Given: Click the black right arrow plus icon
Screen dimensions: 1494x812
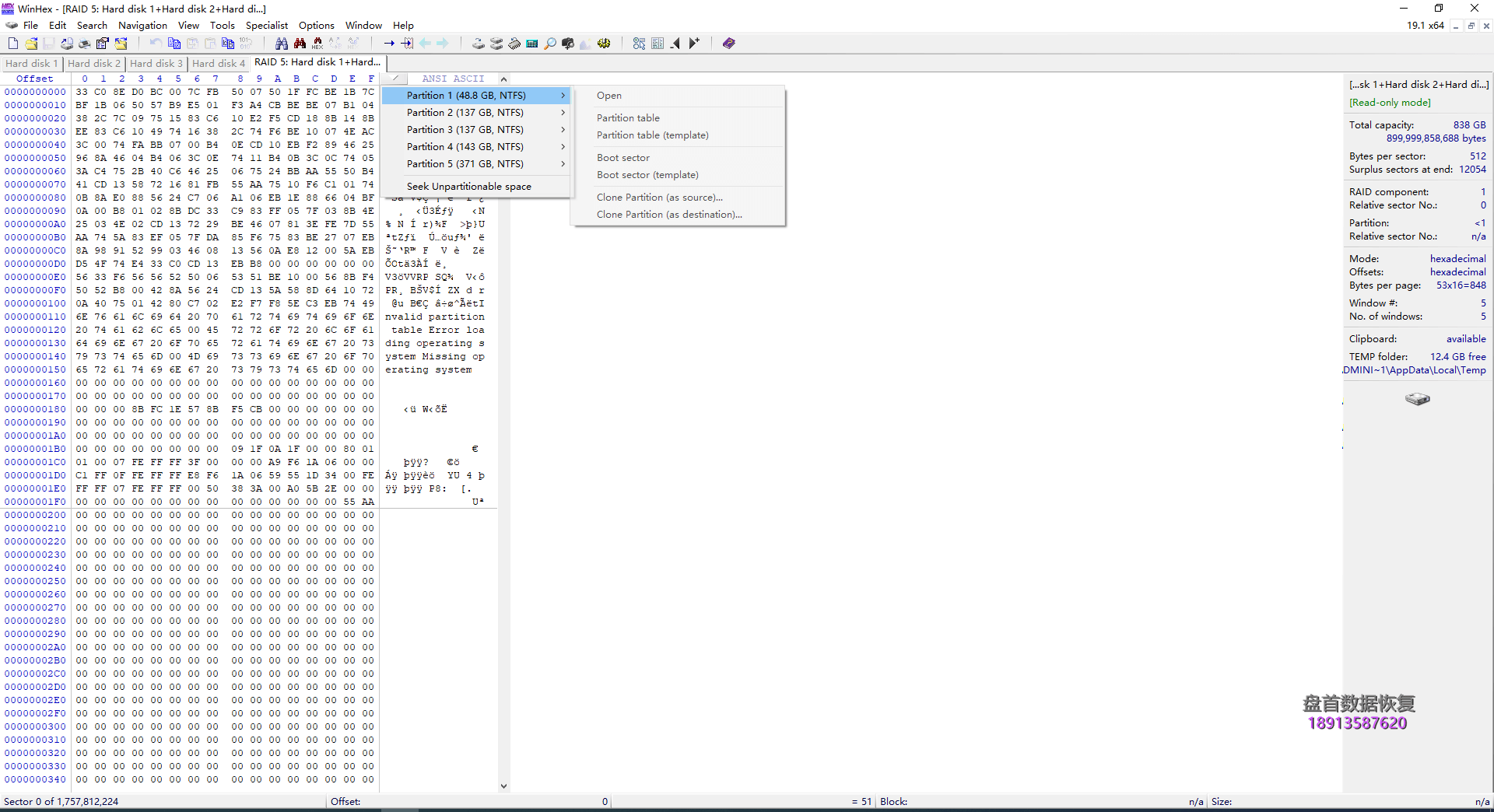Looking at the screenshot, I should (x=694, y=44).
